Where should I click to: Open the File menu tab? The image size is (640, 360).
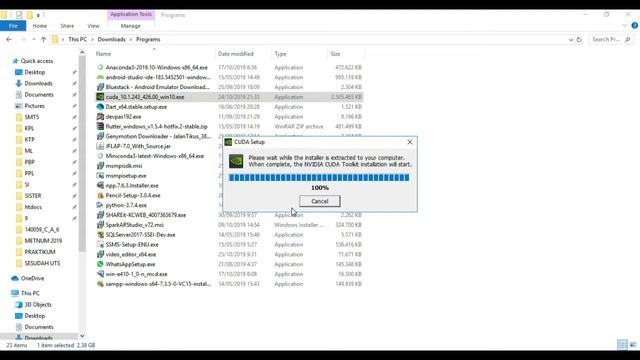coord(13,26)
